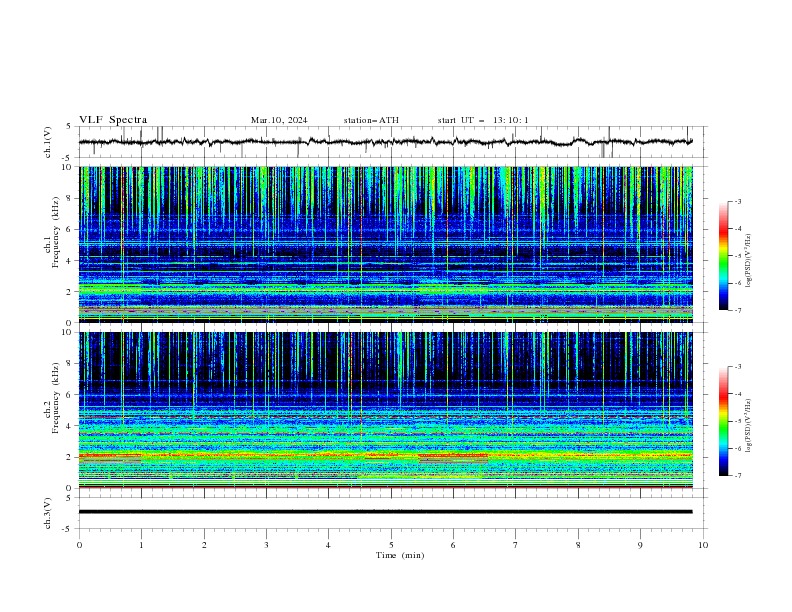Image resolution: width=792 pixels, height=612 pixels.
Task: Click the "ch.3(V)" vertical axis label
Action: tap(47, 513)
